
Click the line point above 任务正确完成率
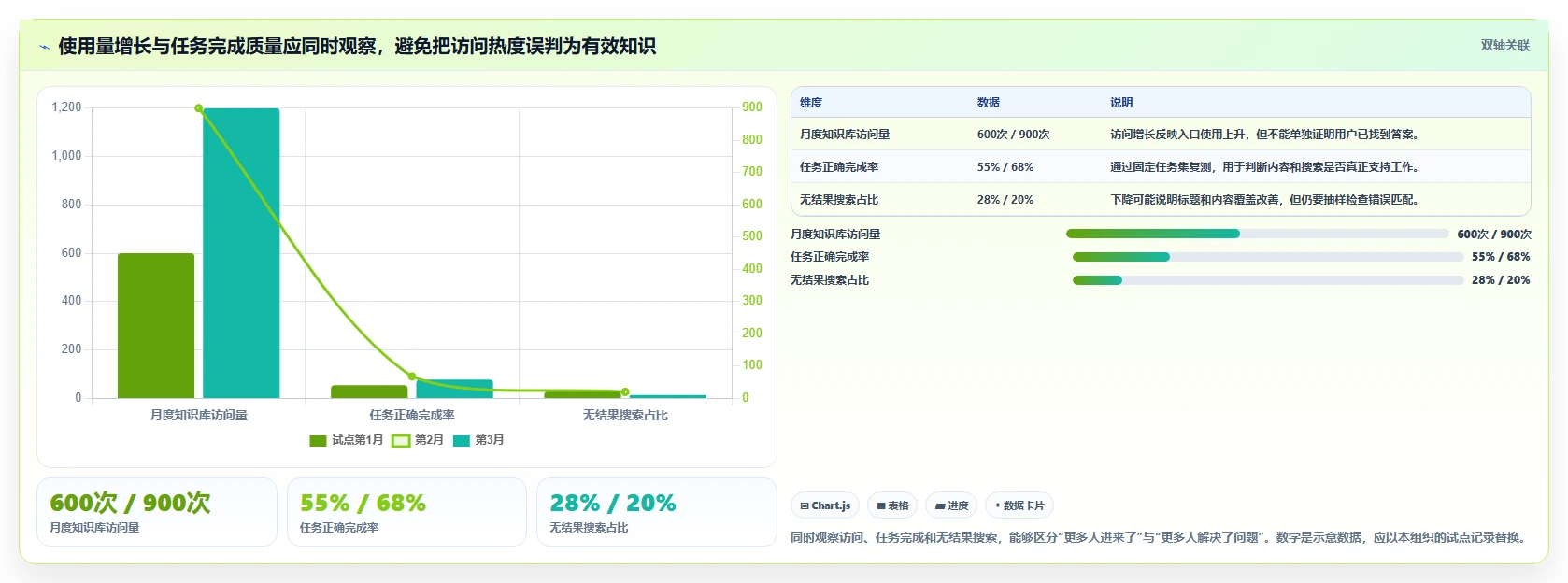point(412,377)
